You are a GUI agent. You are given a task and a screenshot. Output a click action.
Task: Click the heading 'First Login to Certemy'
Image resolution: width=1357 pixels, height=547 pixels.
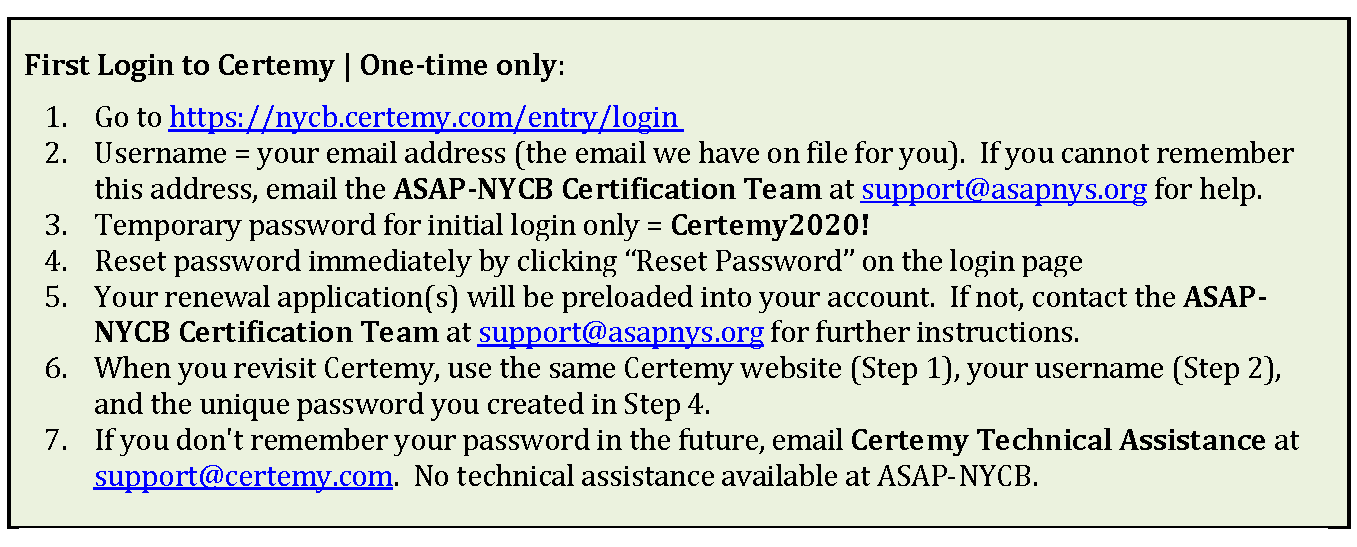[179, 67]
